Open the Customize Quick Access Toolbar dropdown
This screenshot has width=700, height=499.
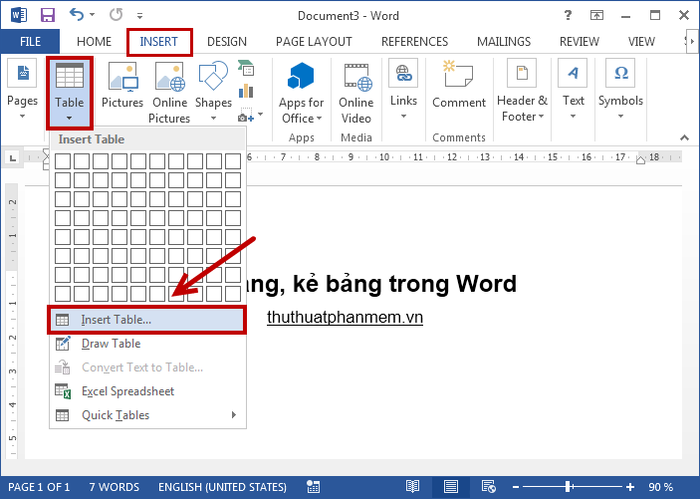[140, 16]
